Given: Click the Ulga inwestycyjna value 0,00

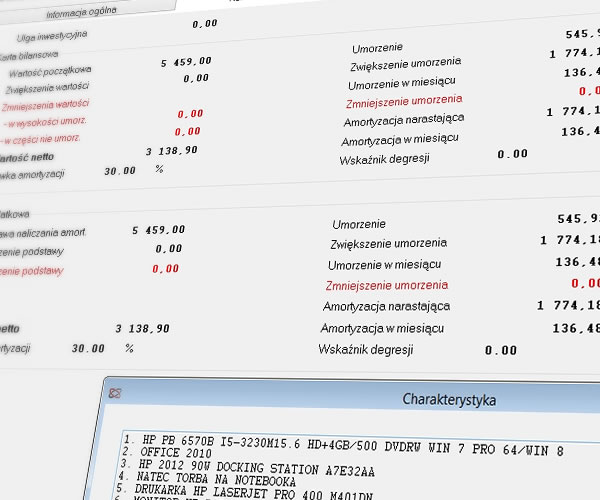Looking at the screenshot, I should [205, 24].
